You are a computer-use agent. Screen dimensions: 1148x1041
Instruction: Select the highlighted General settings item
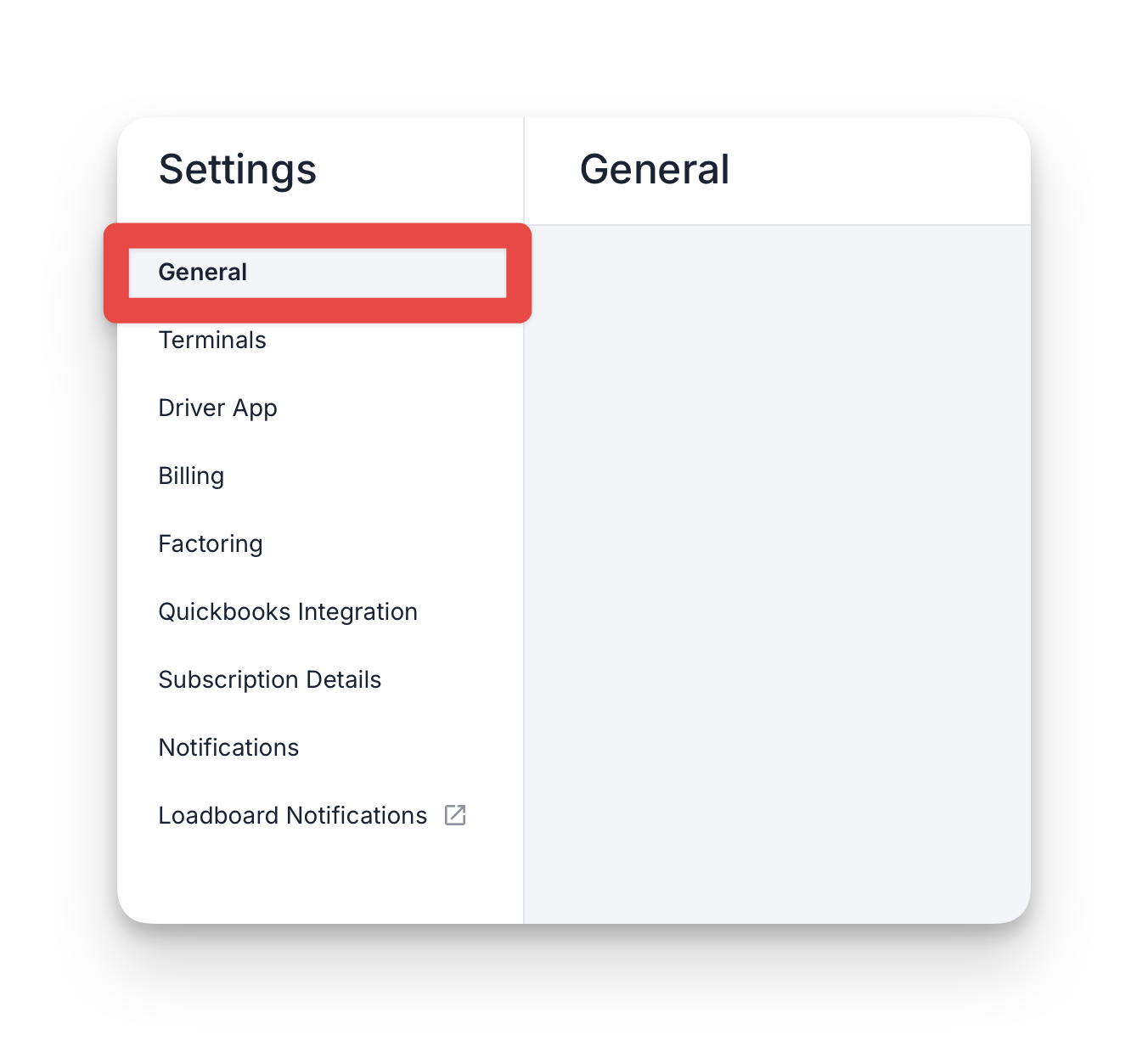(x=318, y=273)
